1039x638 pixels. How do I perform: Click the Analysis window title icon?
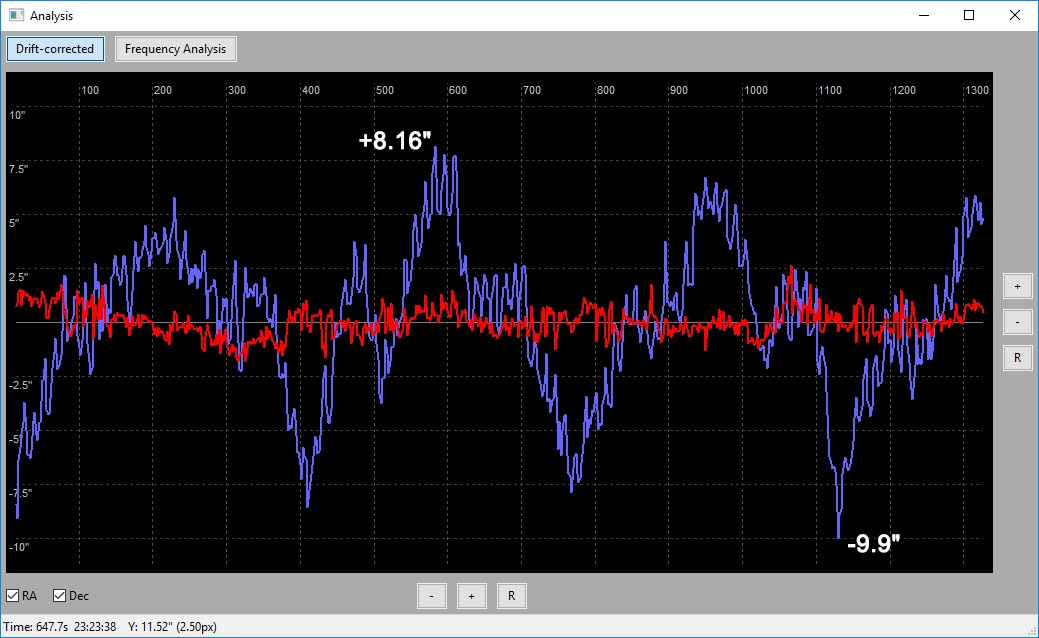(17, 15)
